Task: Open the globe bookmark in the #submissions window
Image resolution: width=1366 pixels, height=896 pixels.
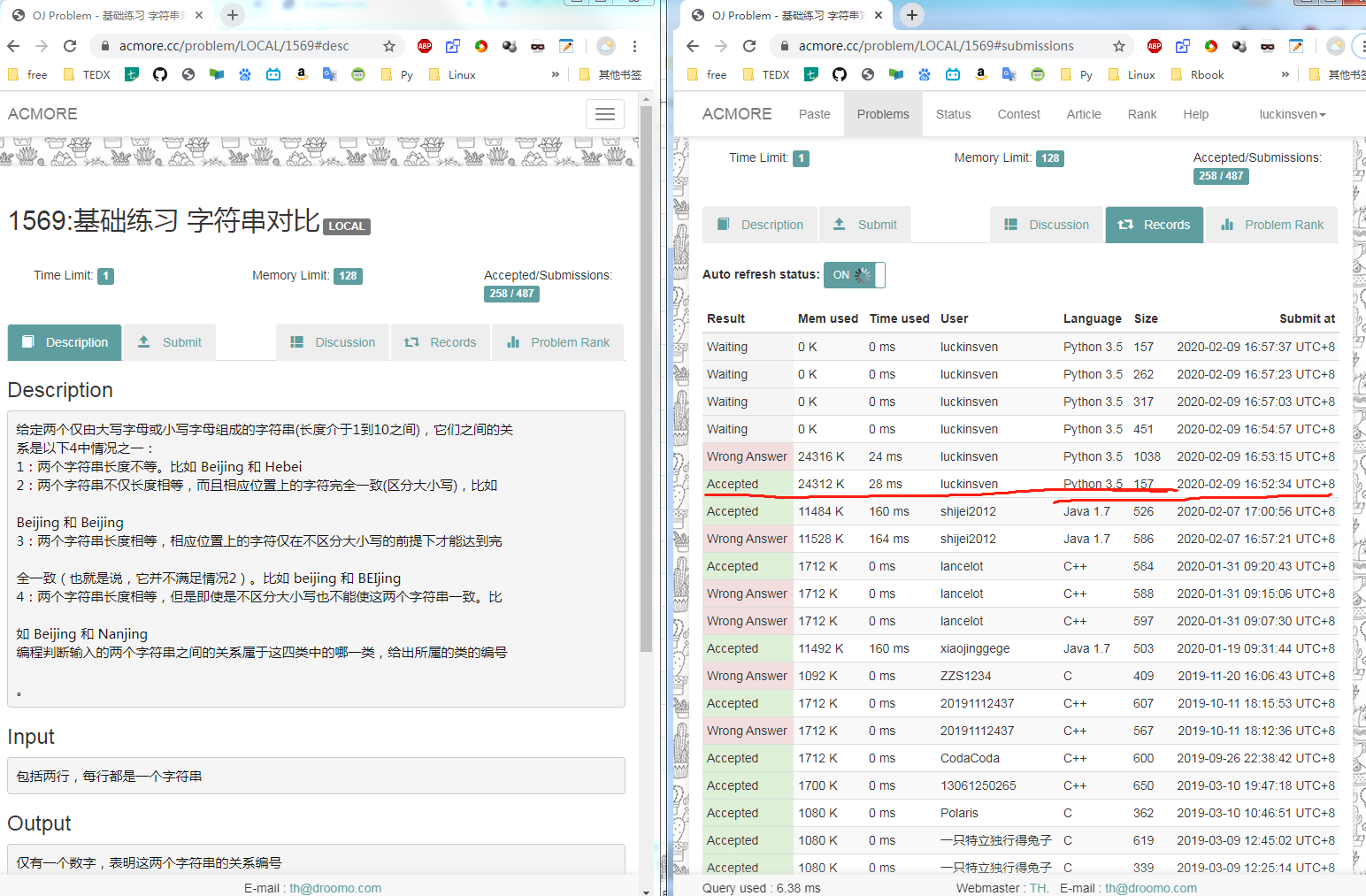Action: coord(868,74)
